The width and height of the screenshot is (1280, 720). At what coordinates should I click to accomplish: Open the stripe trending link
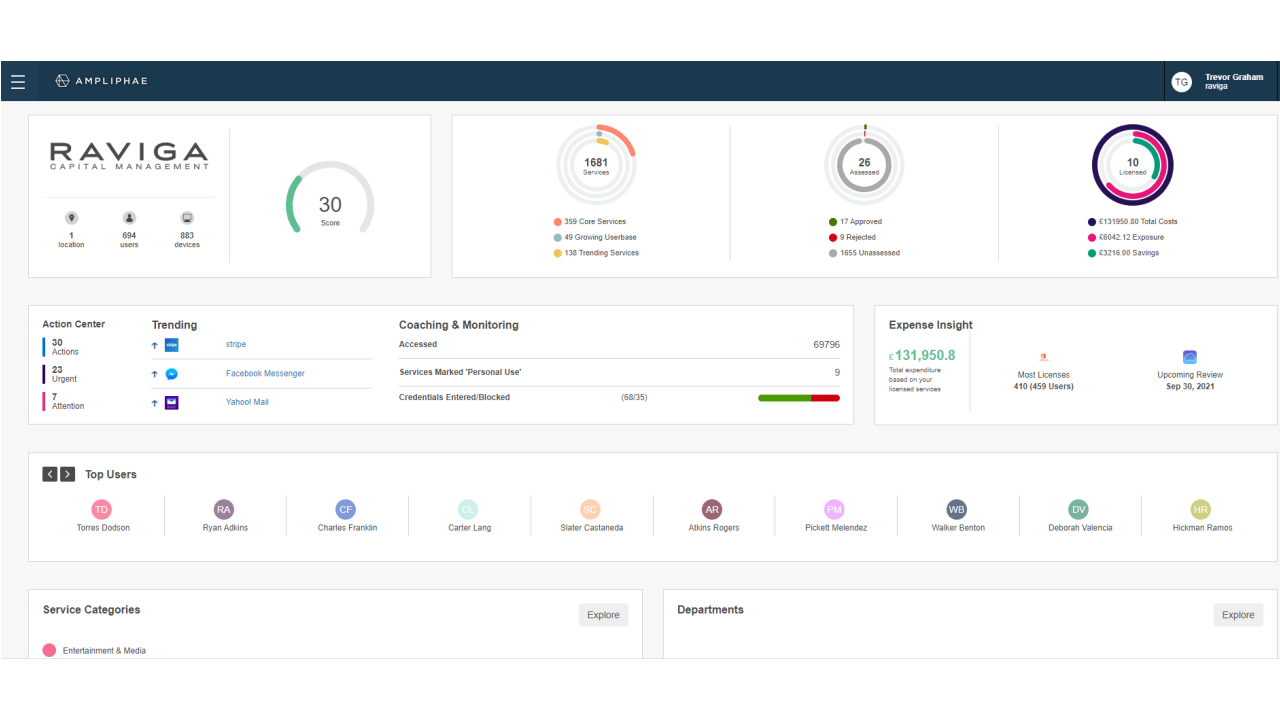236,345
